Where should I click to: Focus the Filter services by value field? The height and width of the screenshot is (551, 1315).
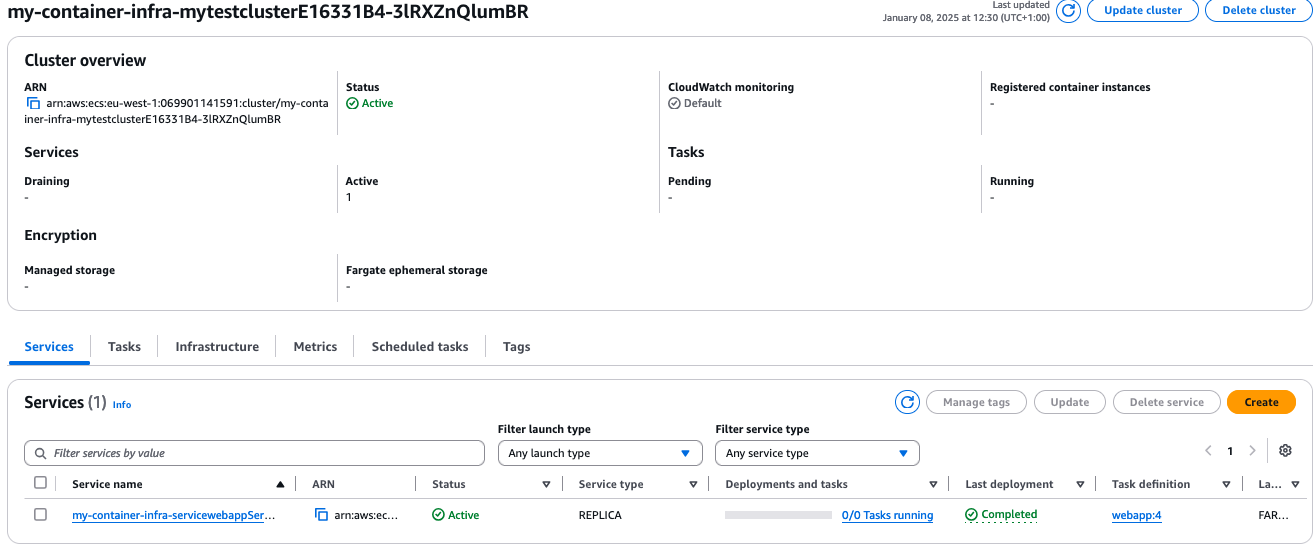255,453
